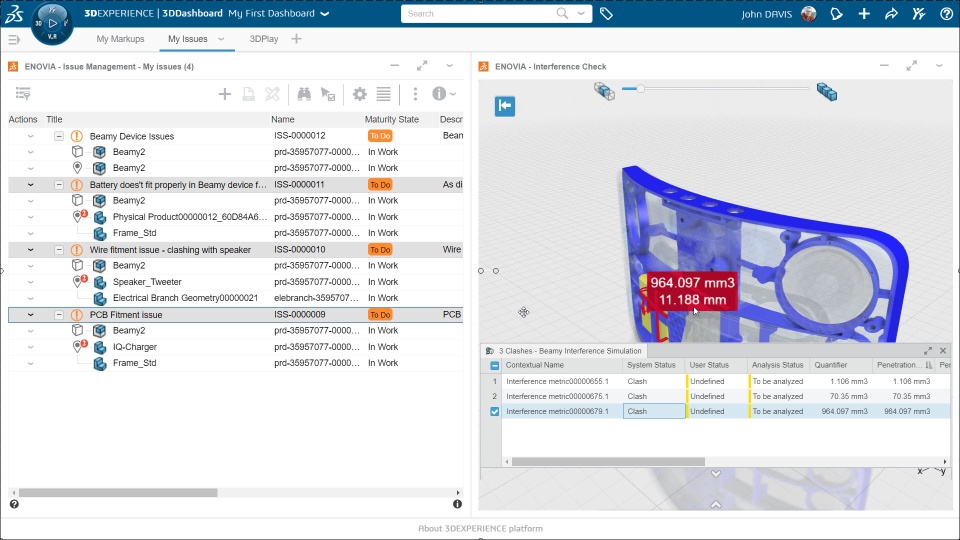Open notifications icon in top bar
This screenshot has width=960, height=540.
(x=836, y=13)
